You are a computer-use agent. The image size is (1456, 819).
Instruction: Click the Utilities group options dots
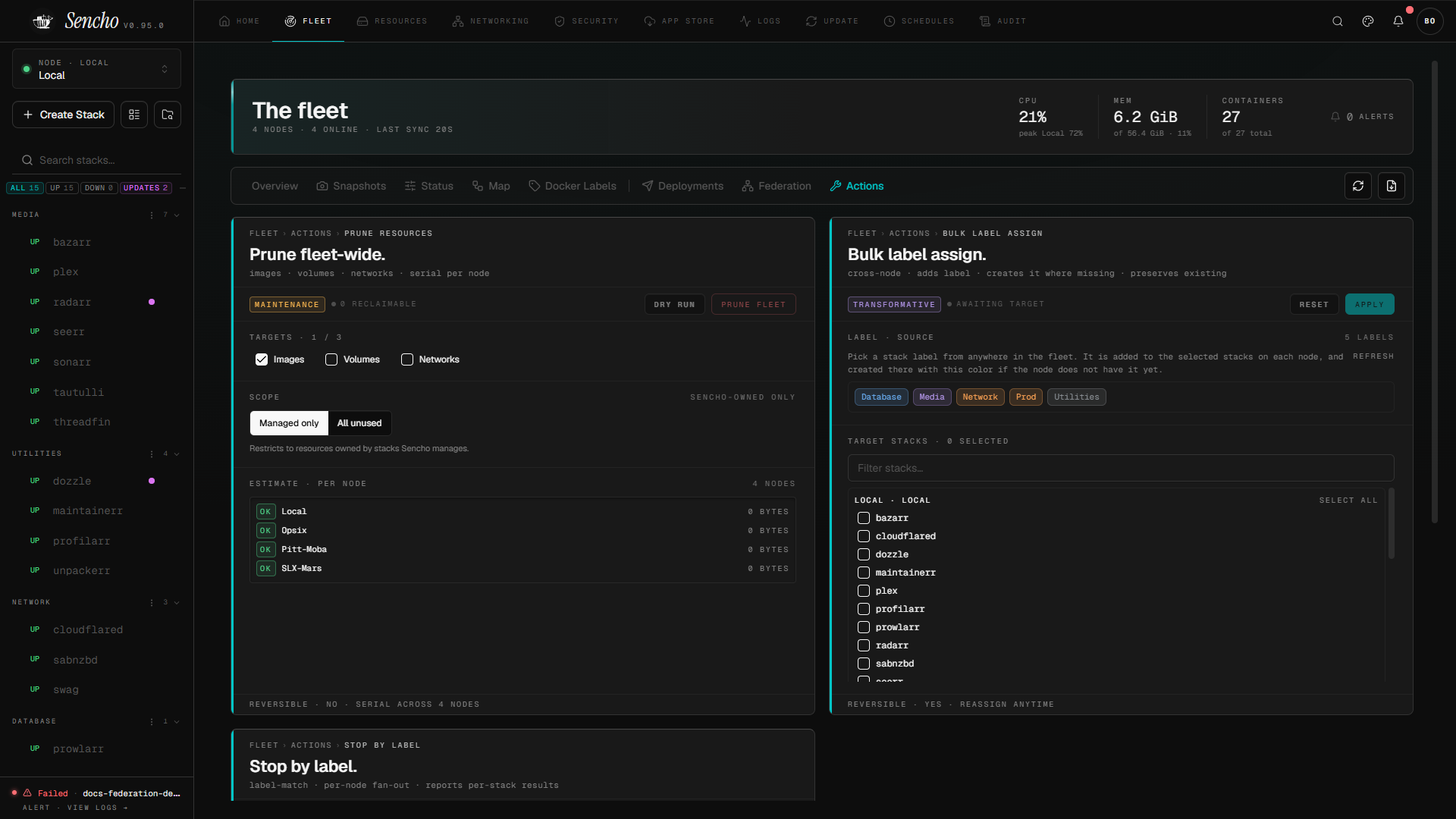click(x=152, y=454)
